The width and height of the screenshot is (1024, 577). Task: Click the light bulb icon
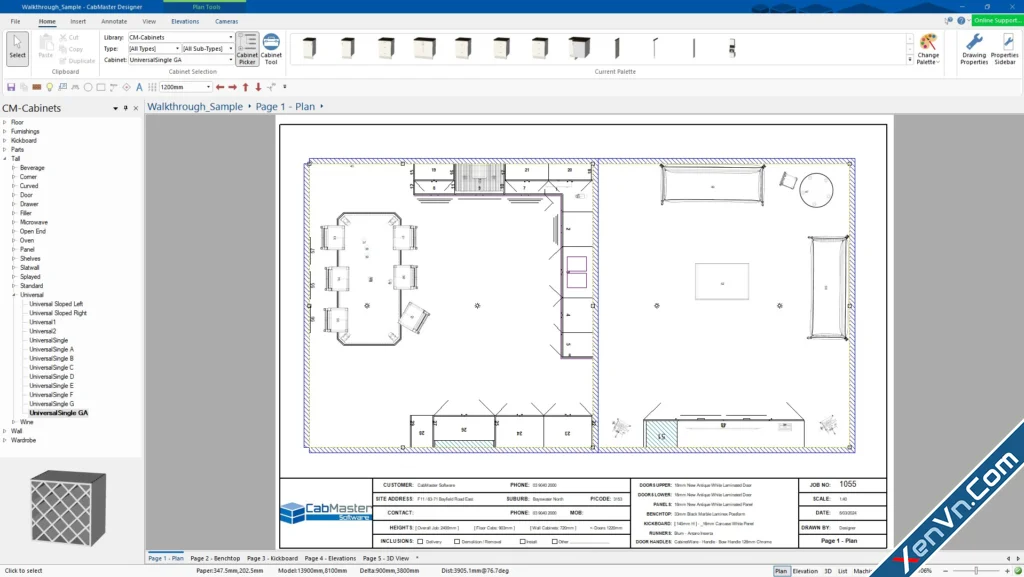pos(50,87)
